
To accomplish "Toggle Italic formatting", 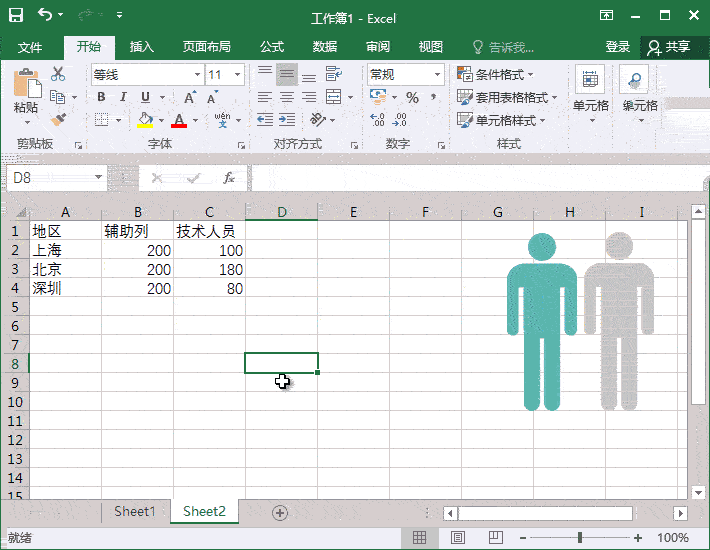I will pos(123,97).
